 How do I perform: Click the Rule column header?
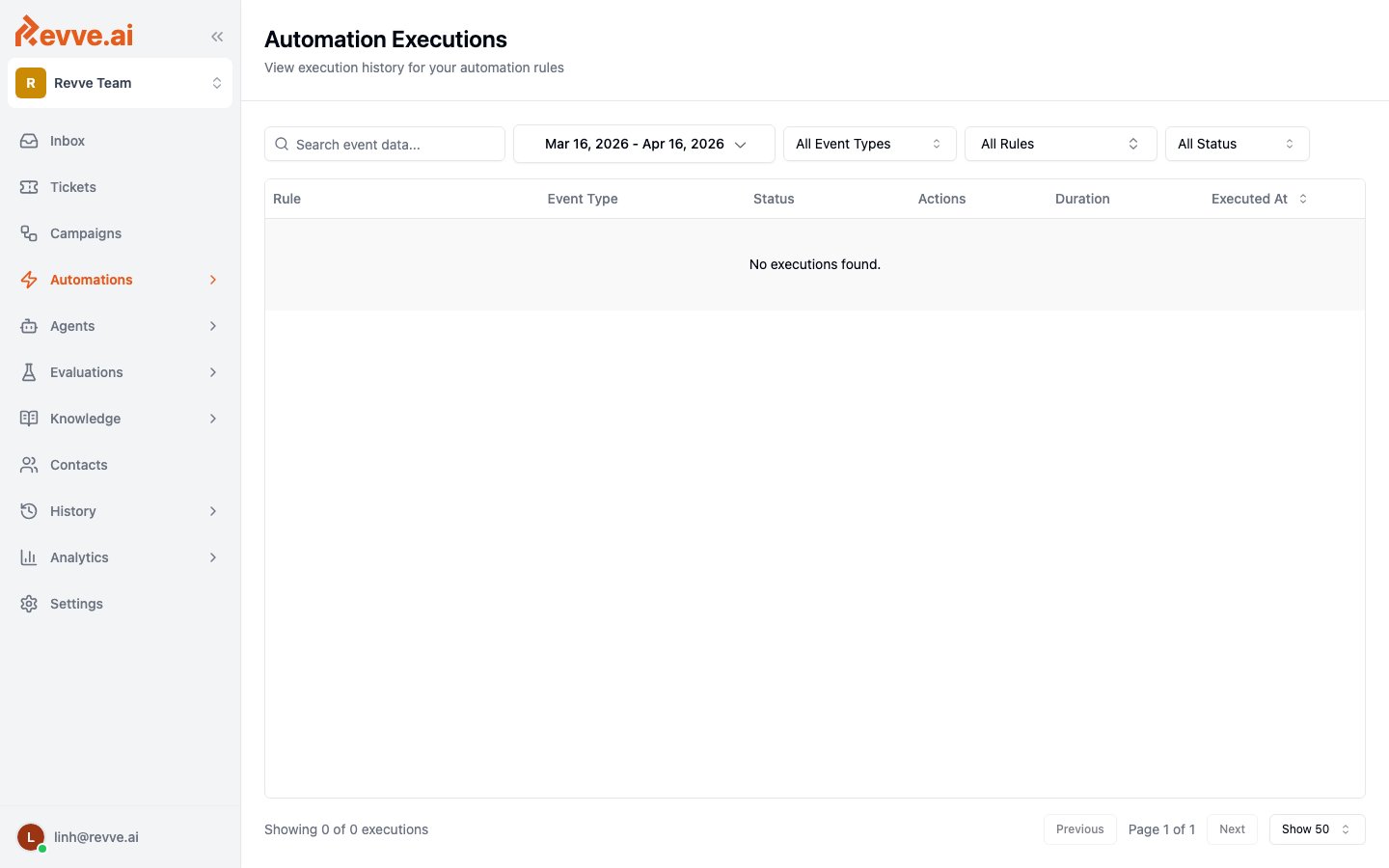click(x=286, y=199)
